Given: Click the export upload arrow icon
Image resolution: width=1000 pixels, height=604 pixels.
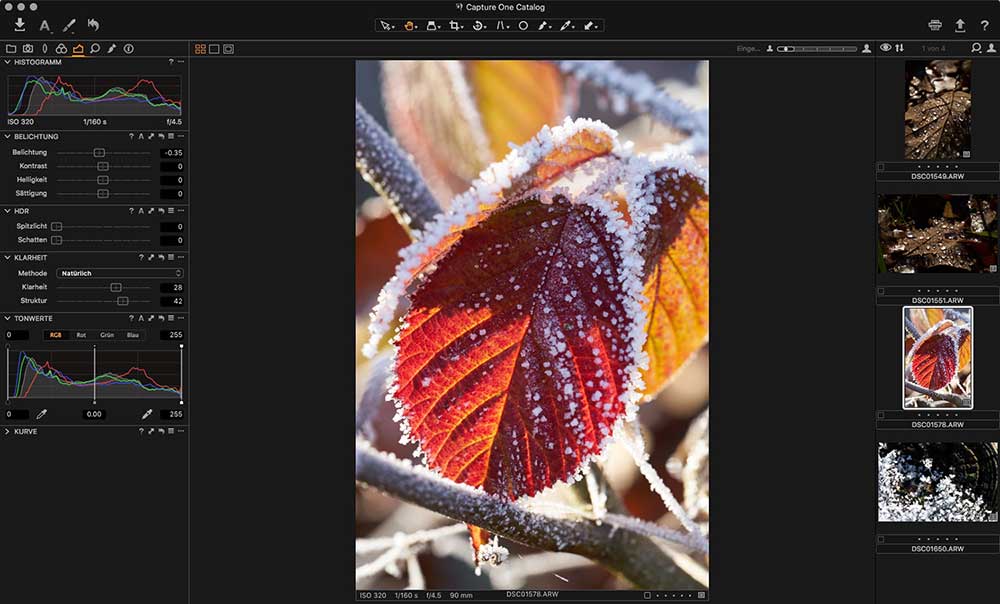Looking at the screenshot, I should tap(960, 25).
